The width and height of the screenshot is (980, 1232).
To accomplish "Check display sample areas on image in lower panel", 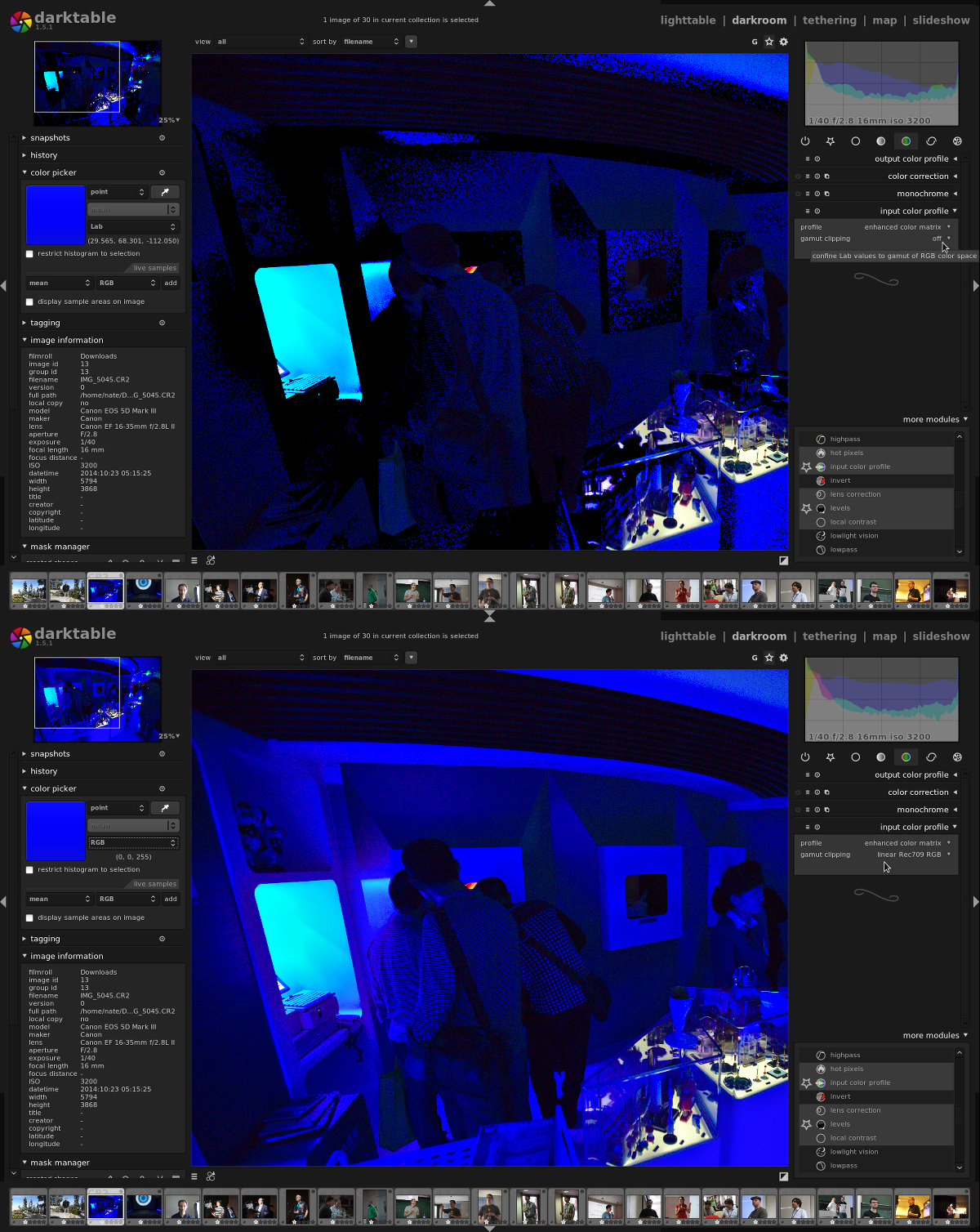I will [x=30, y=918].
